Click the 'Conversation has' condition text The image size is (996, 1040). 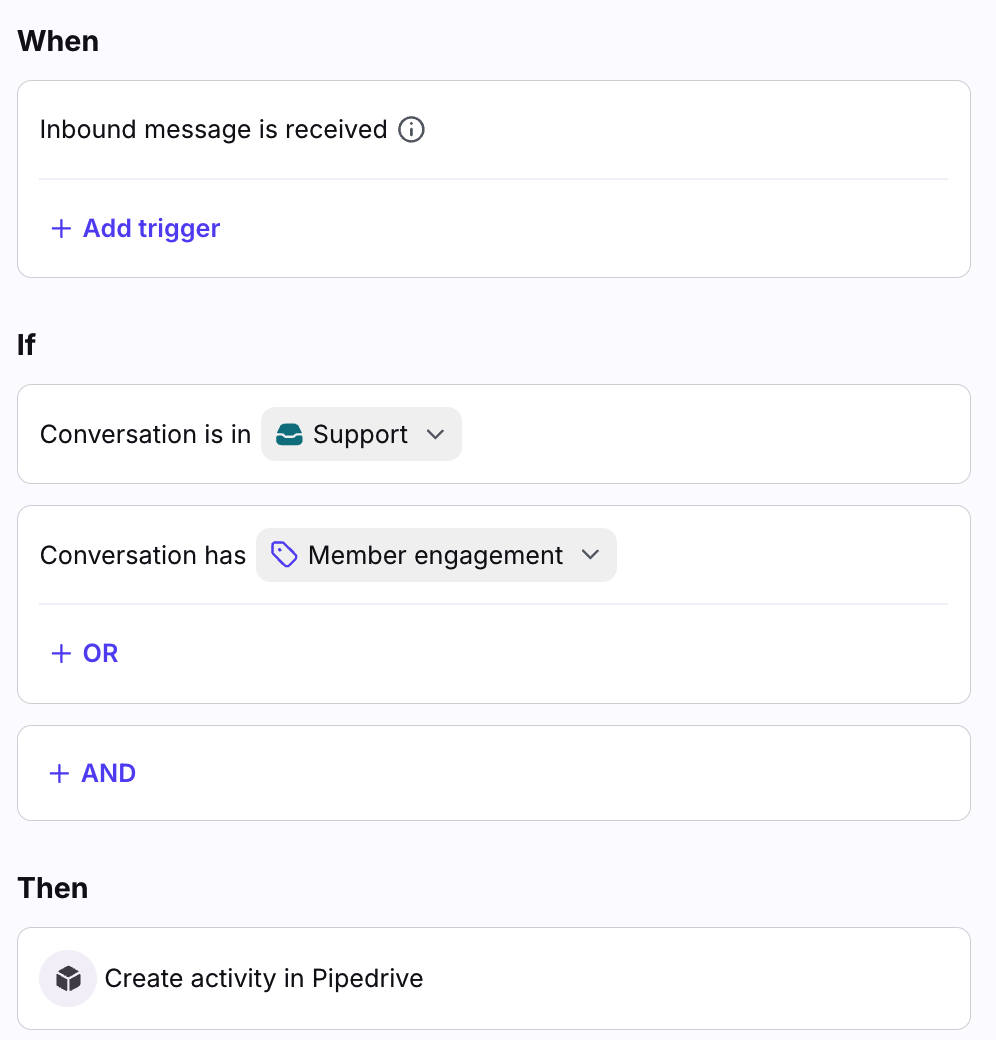point(143,555)
